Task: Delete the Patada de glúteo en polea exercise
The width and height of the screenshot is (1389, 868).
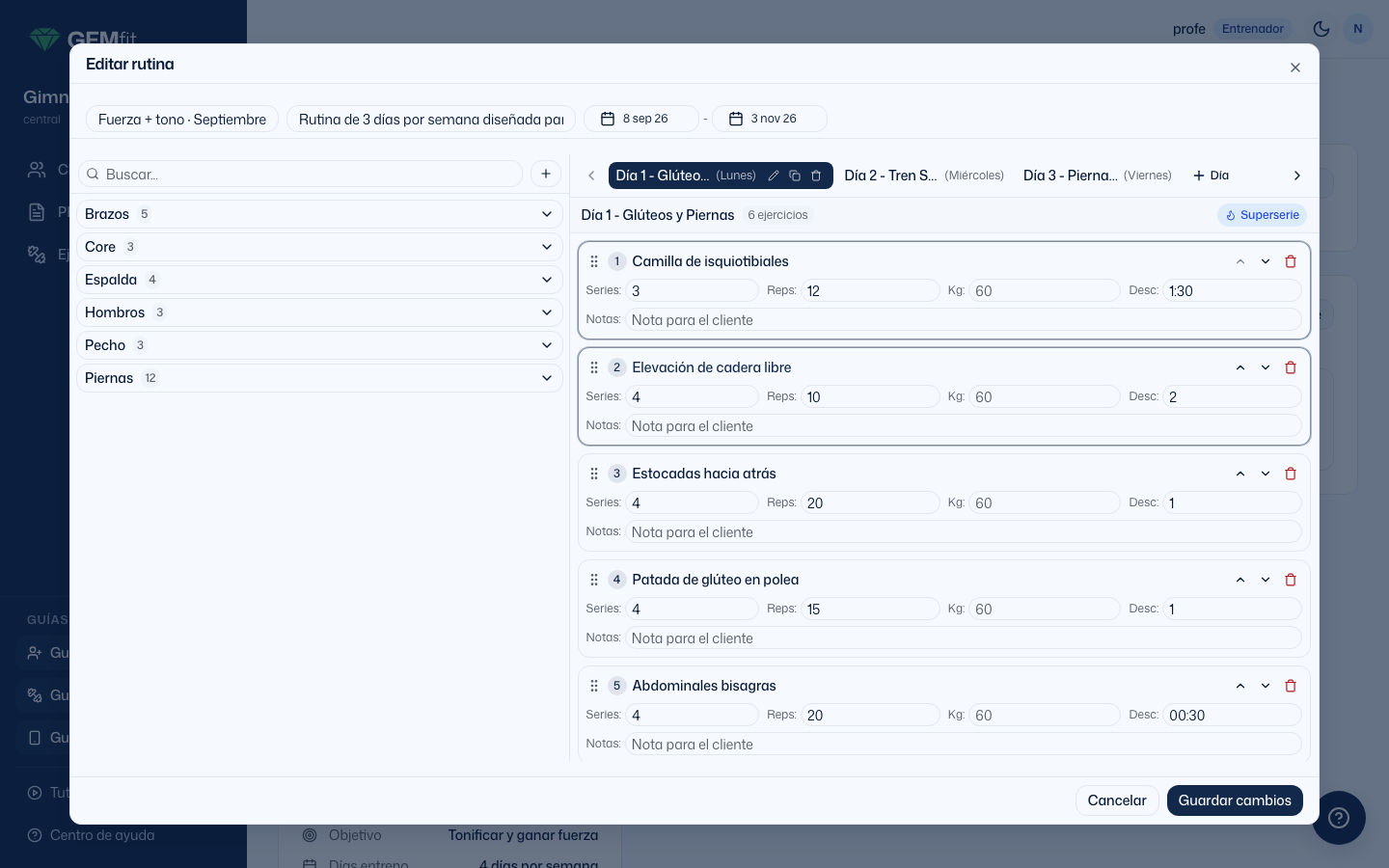Action: pyautogui.click(x=1291, y=580)
